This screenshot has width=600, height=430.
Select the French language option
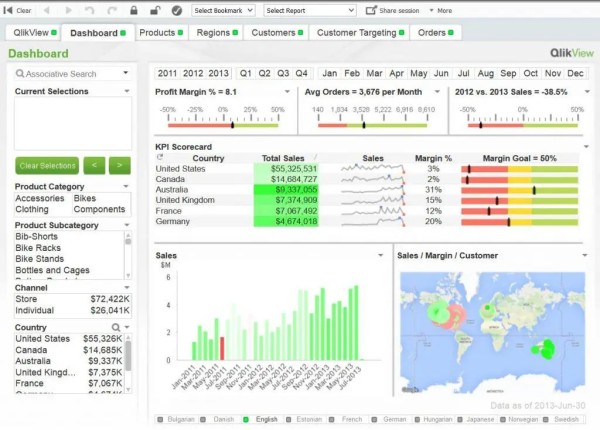pyautogui.click(x=347, y=420)
